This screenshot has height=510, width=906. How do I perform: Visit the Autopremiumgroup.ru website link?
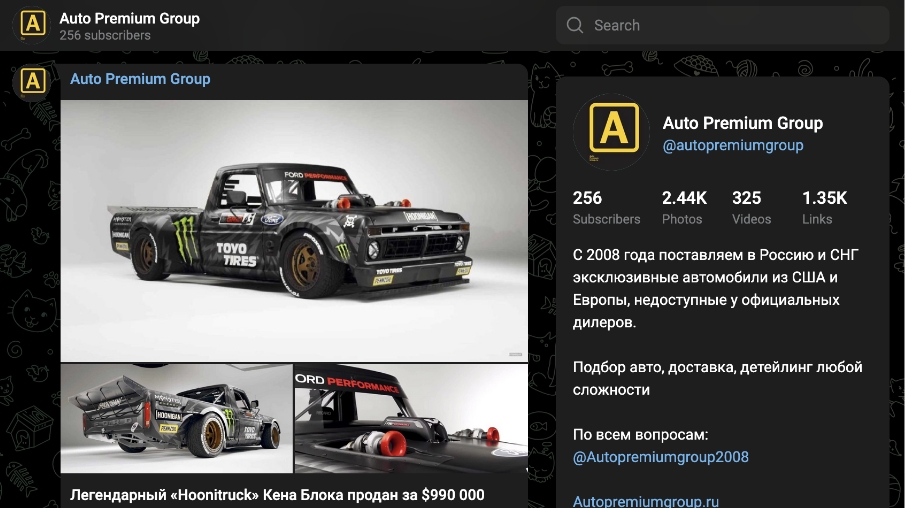pos(645,501)
